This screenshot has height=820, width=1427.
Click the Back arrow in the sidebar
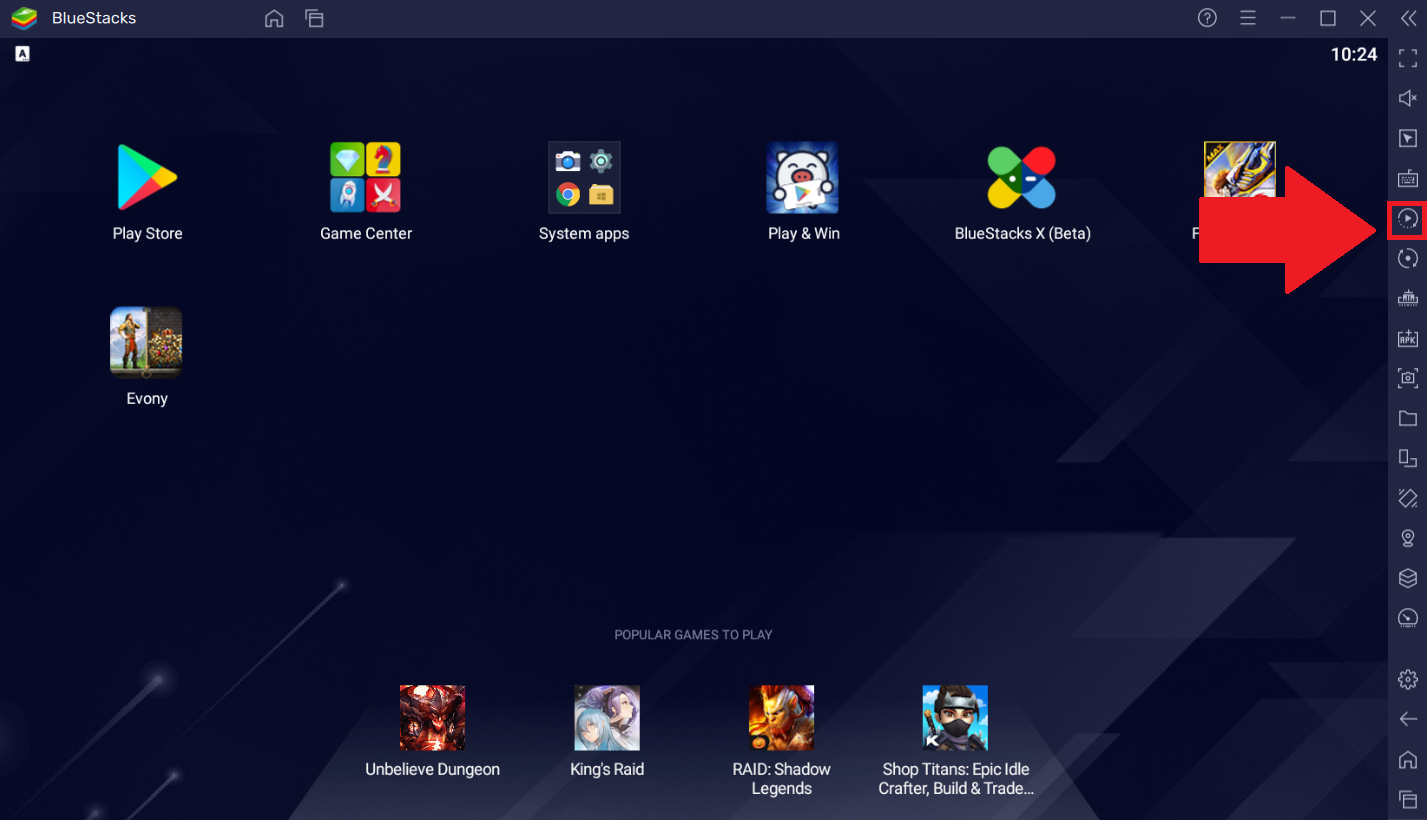point(1407,719)
